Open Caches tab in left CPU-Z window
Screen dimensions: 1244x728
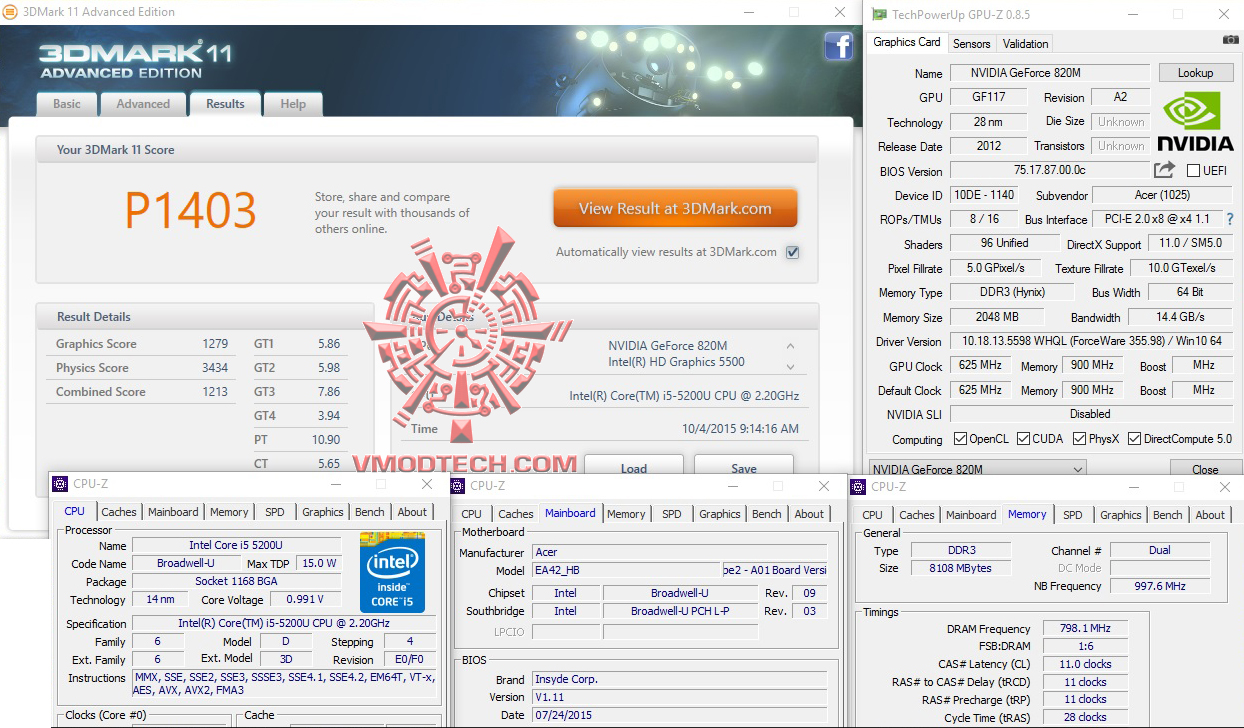click(x=119, y=512)
